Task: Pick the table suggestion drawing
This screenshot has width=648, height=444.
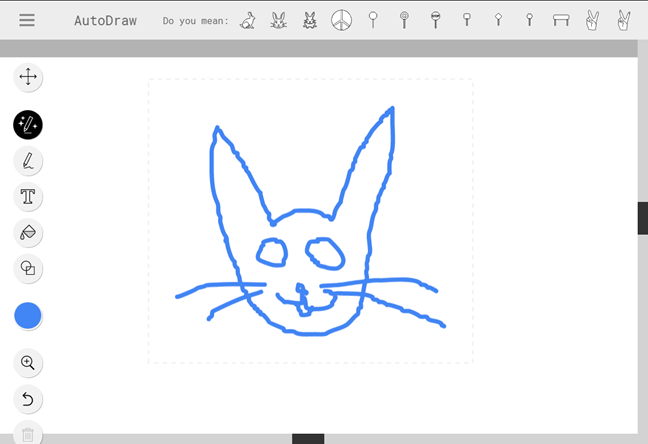Action: pos(561,20)
